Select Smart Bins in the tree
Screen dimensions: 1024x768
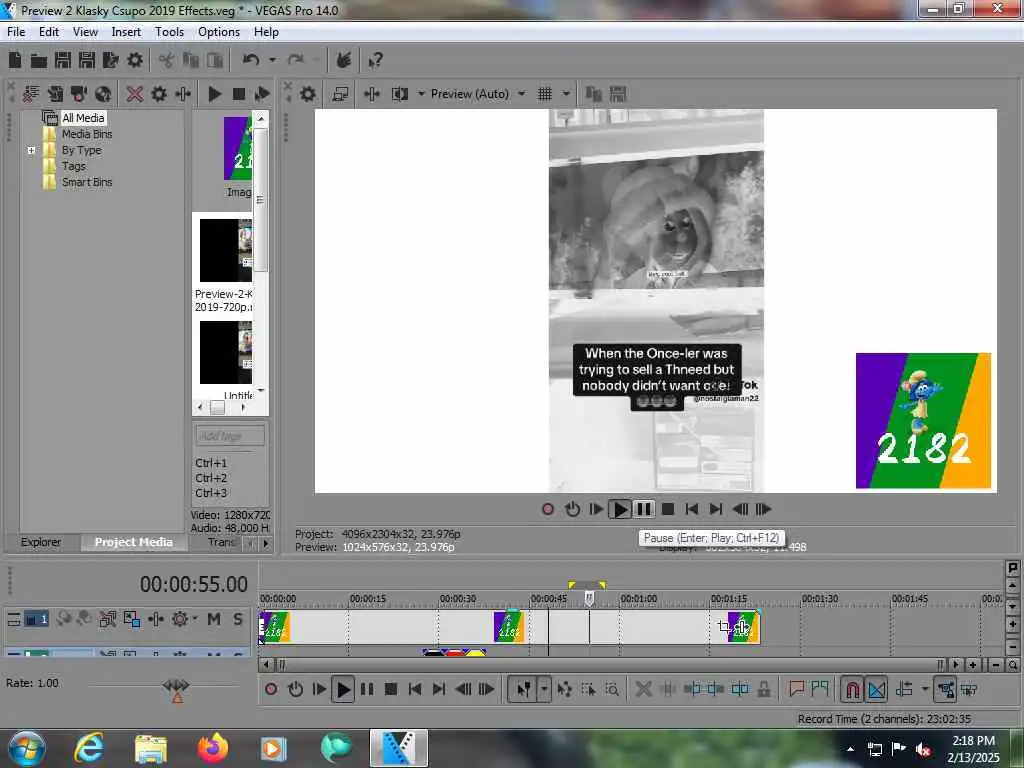(87, 182)
